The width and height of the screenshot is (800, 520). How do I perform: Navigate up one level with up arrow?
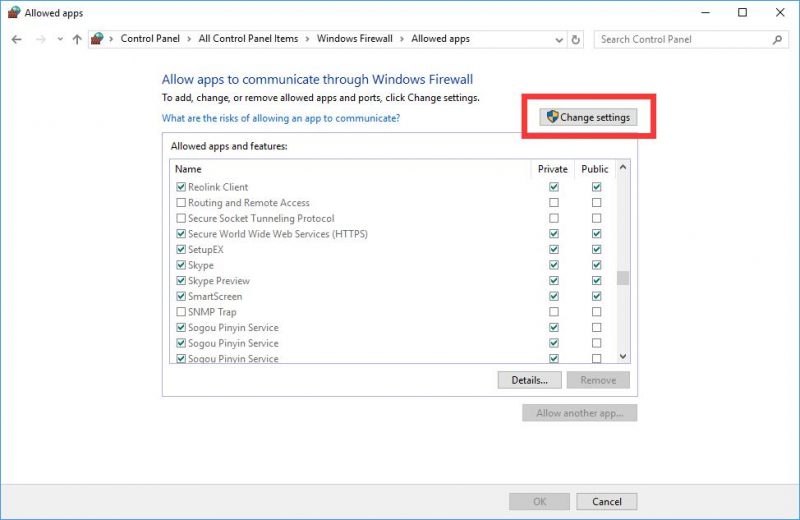tap(77, 39)
